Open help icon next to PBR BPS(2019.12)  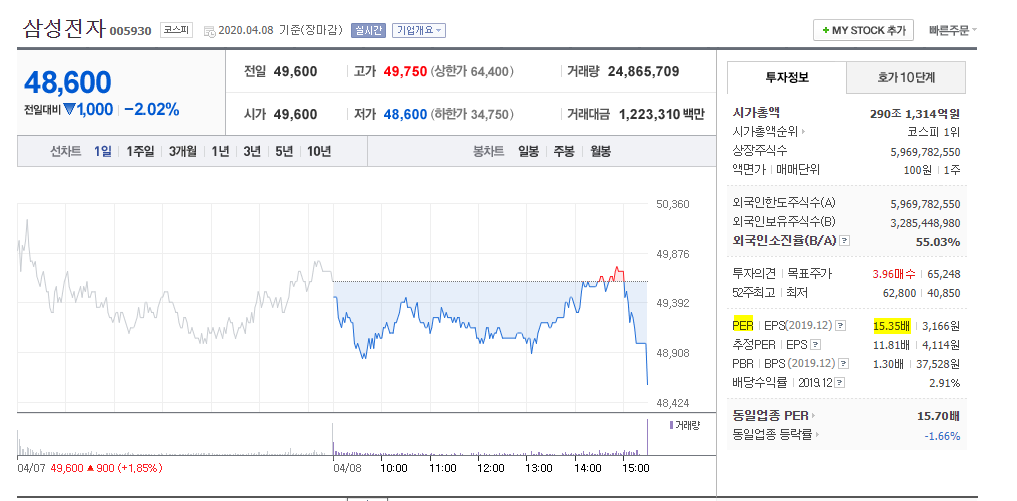(x=843, y=363)
